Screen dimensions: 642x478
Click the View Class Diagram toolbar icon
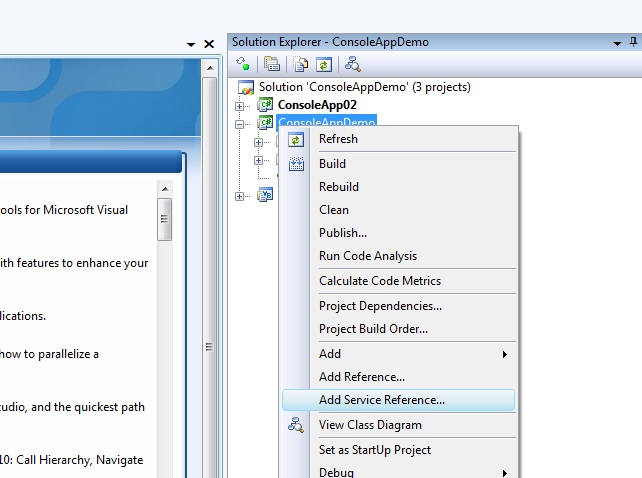[x=351, y=65]
